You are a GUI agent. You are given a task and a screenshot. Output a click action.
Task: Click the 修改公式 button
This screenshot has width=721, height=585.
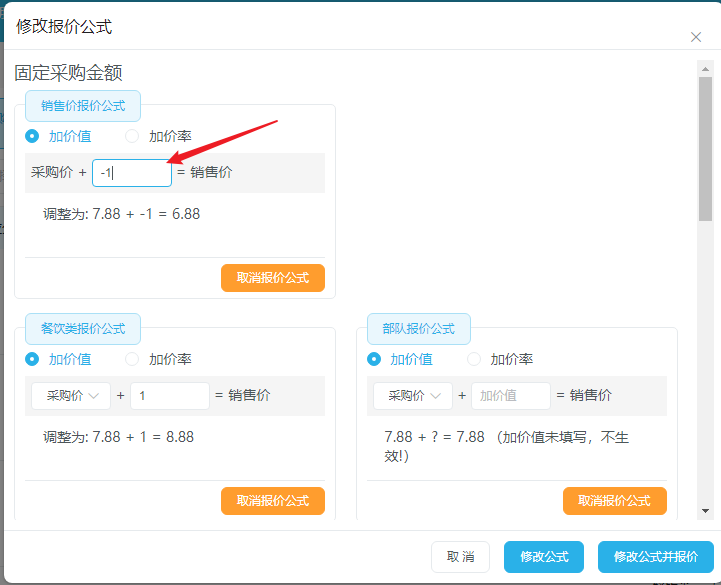544,557
